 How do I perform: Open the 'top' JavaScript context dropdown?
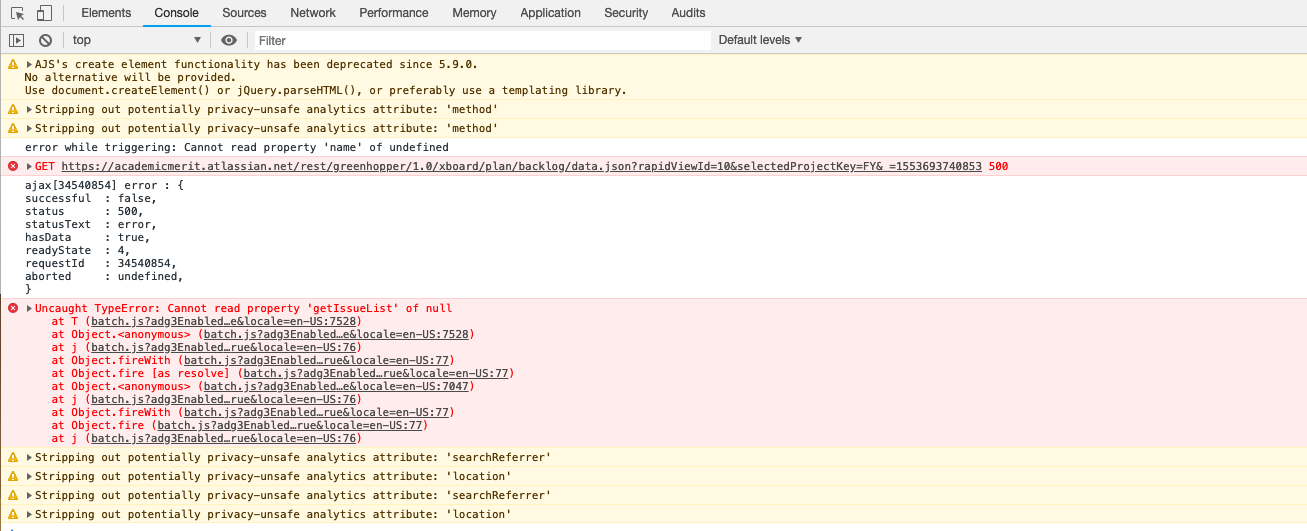click(x=136, y=40)
